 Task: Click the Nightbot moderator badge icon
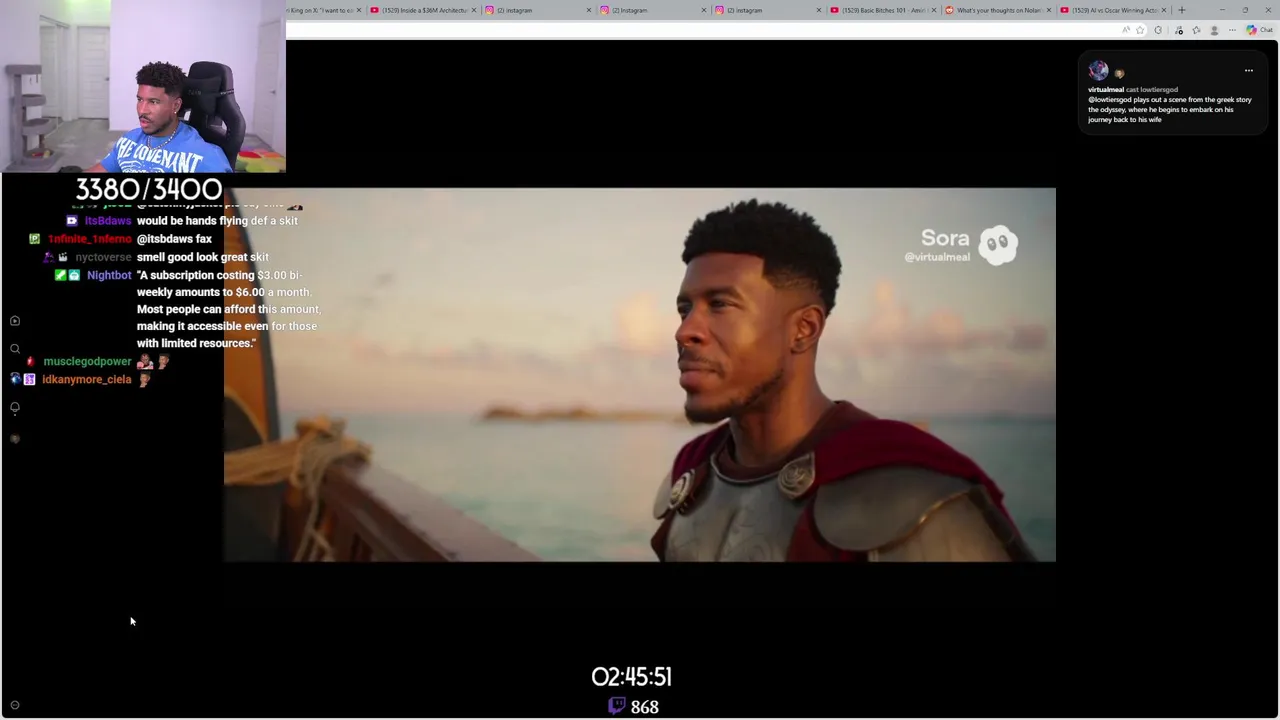tap(60, 275)
